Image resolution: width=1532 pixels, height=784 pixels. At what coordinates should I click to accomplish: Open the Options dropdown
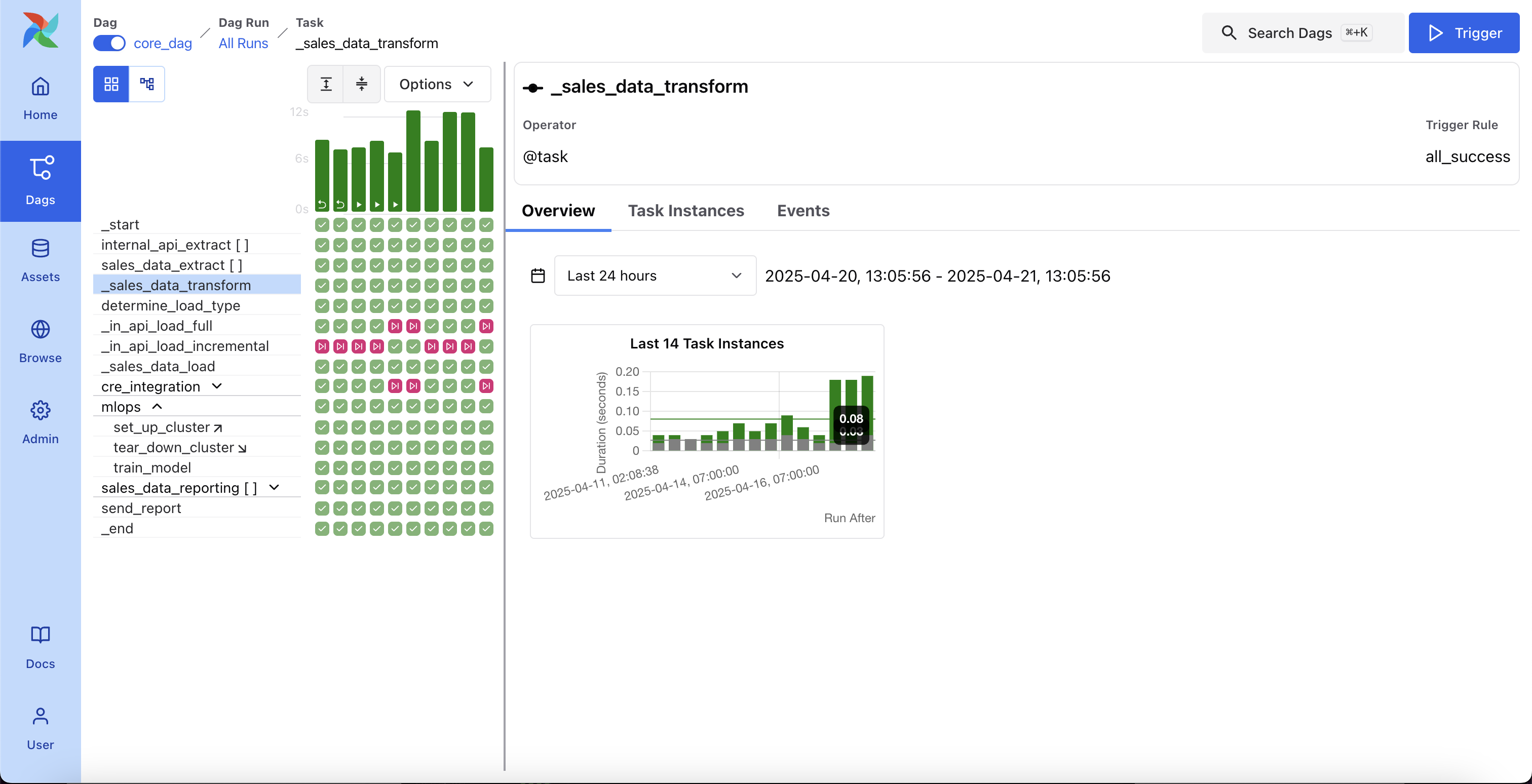pos(438,84)
